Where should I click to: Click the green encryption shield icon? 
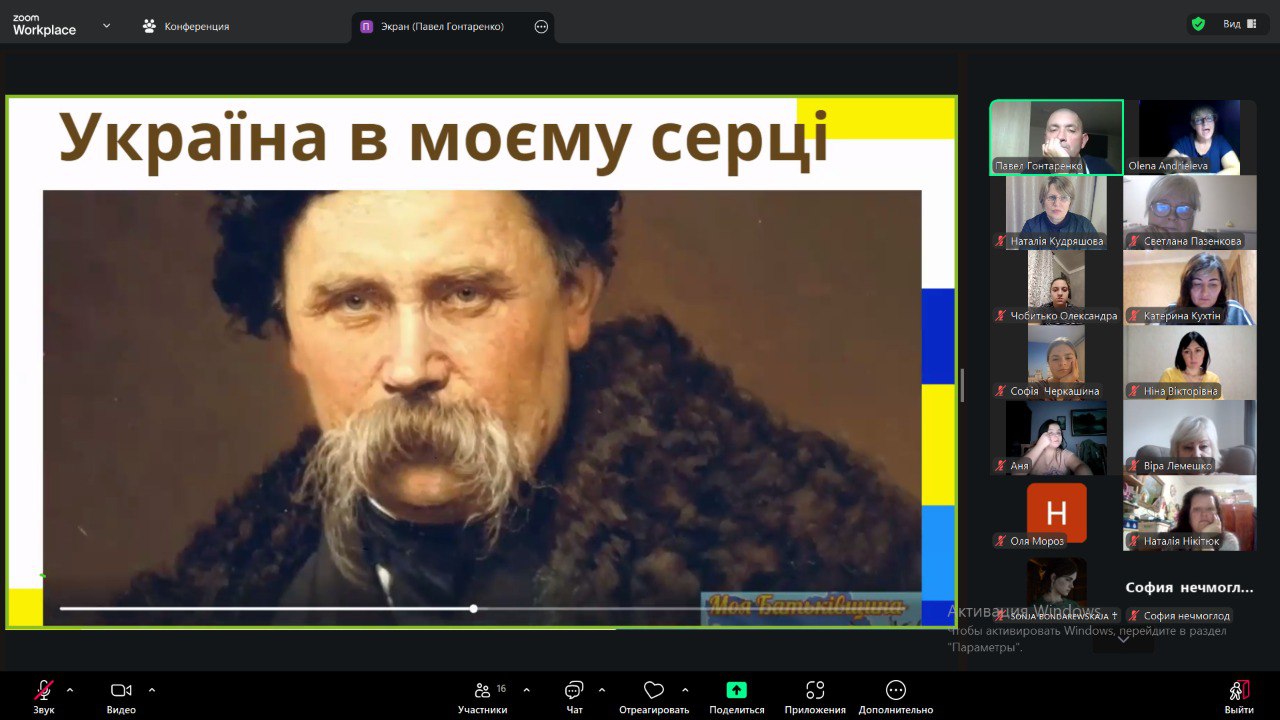point(1198,24)
